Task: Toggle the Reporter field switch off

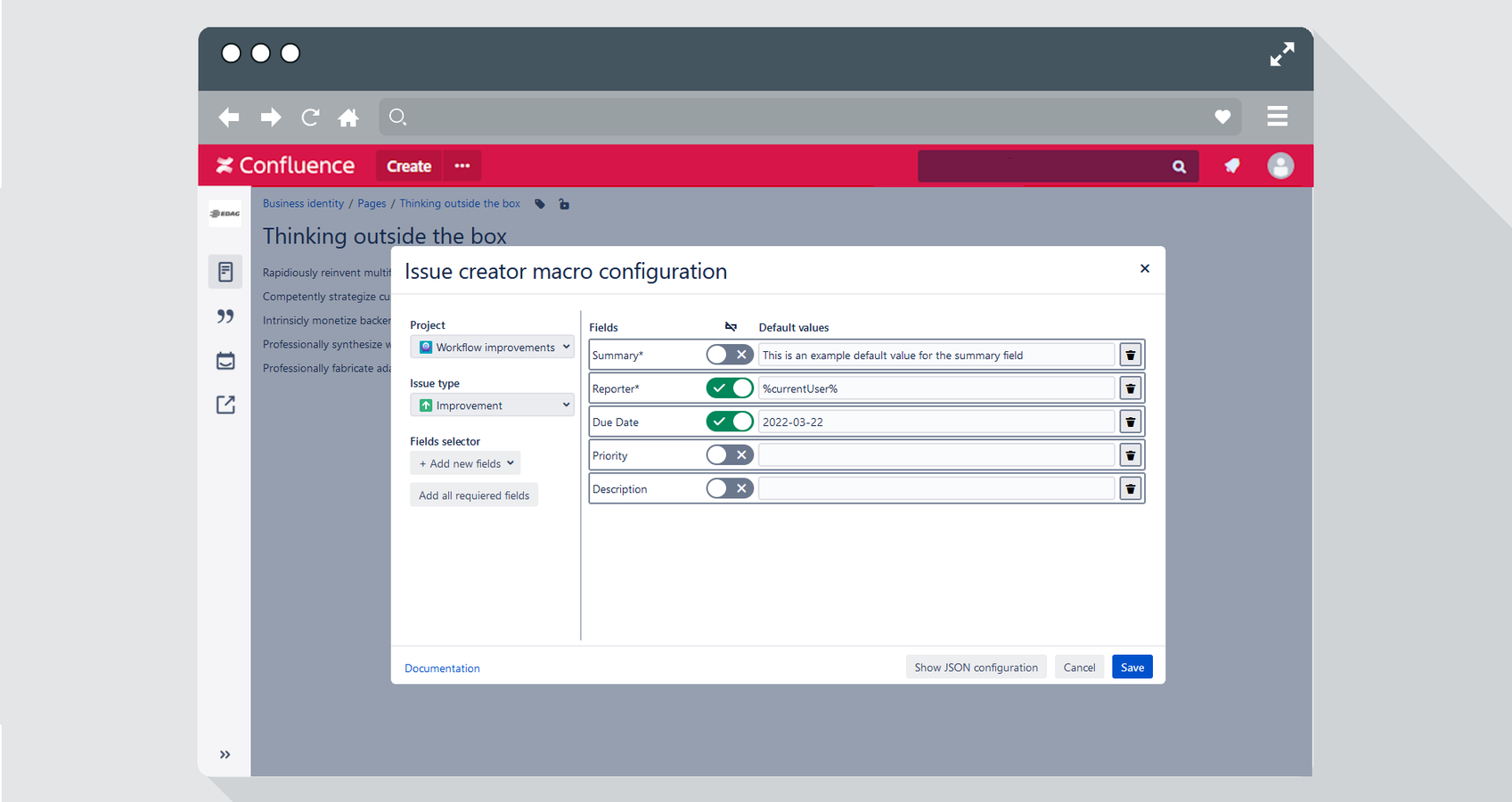Action: tap(730, 389)
